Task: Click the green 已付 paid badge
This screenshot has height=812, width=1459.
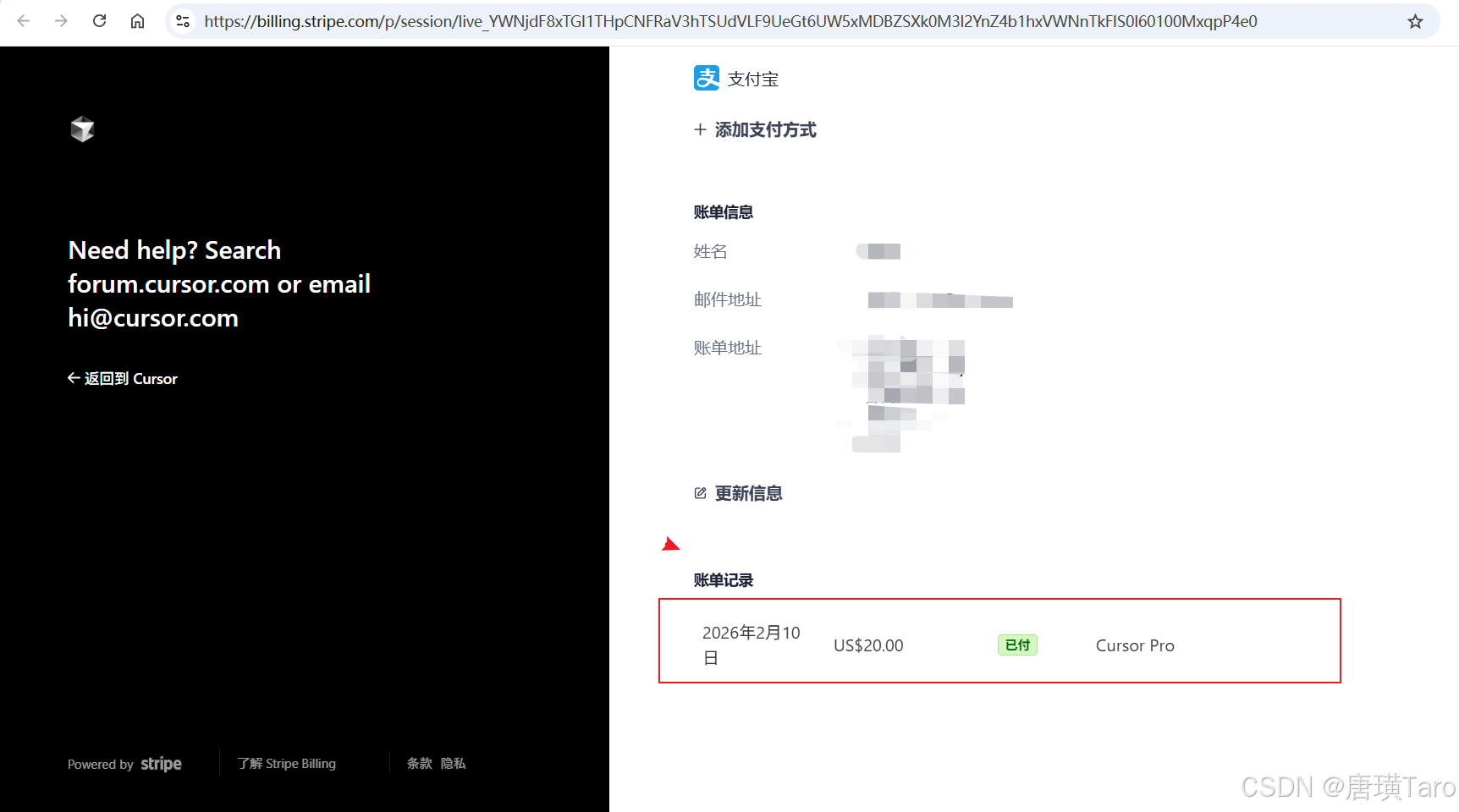Action: pos(1016,645)
